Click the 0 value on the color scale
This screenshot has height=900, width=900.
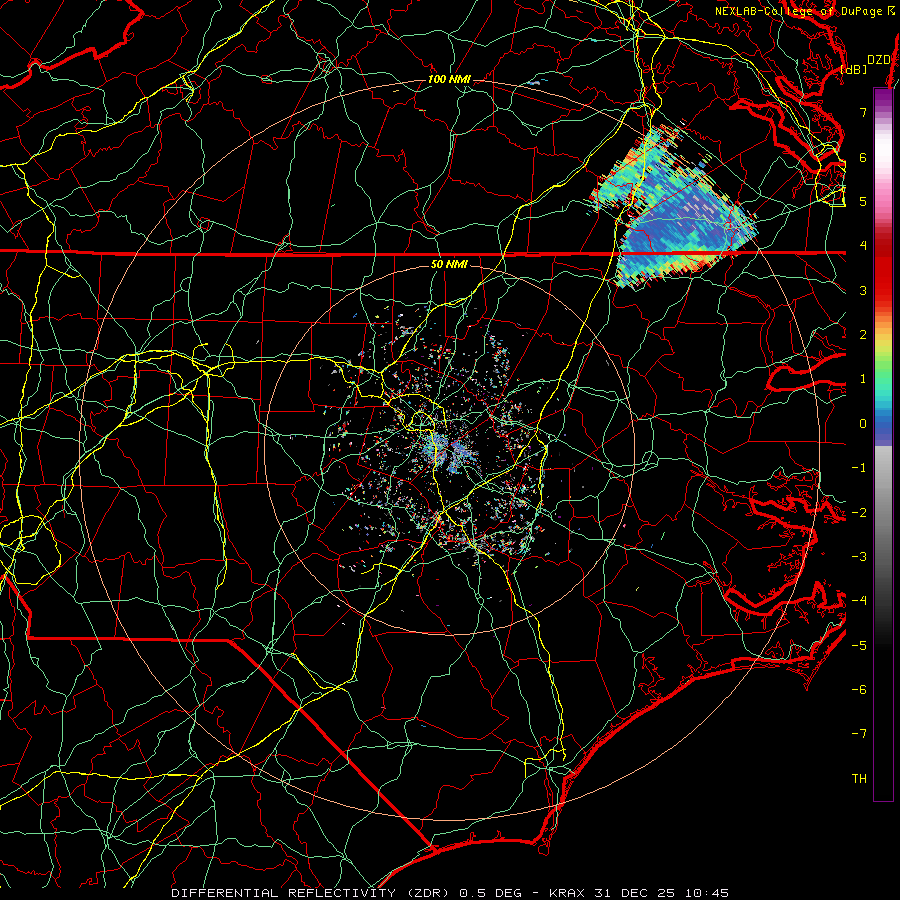tap(863, 424)
